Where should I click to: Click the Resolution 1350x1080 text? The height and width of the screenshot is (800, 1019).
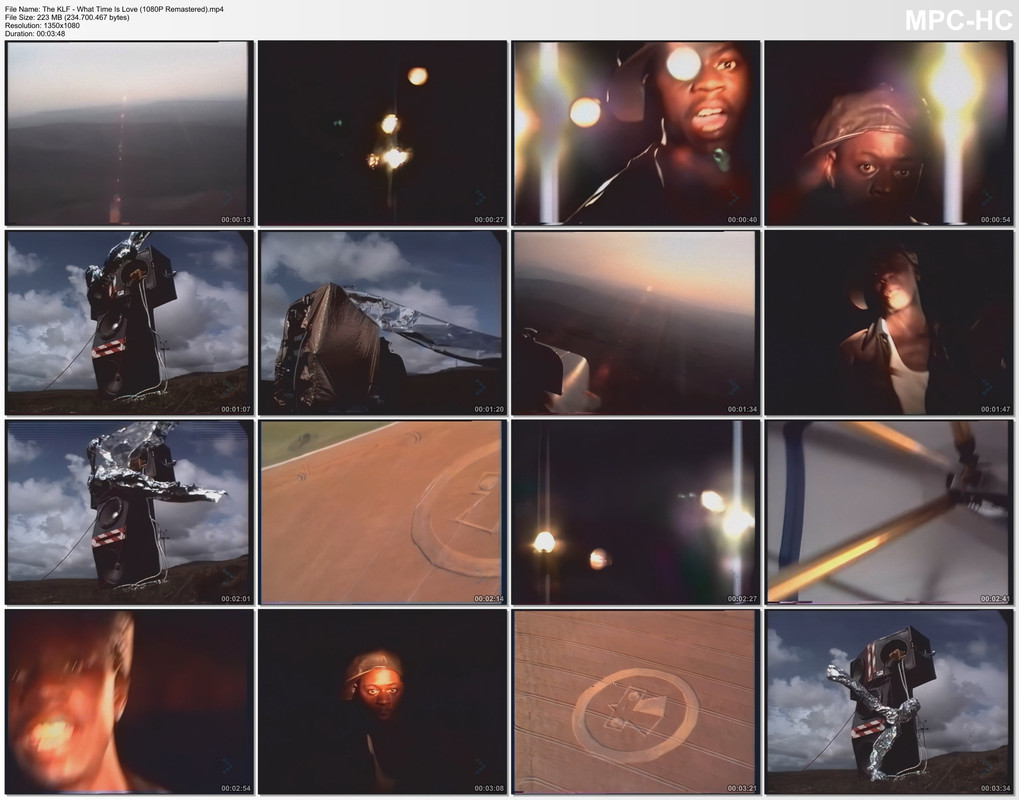(42, 25)
